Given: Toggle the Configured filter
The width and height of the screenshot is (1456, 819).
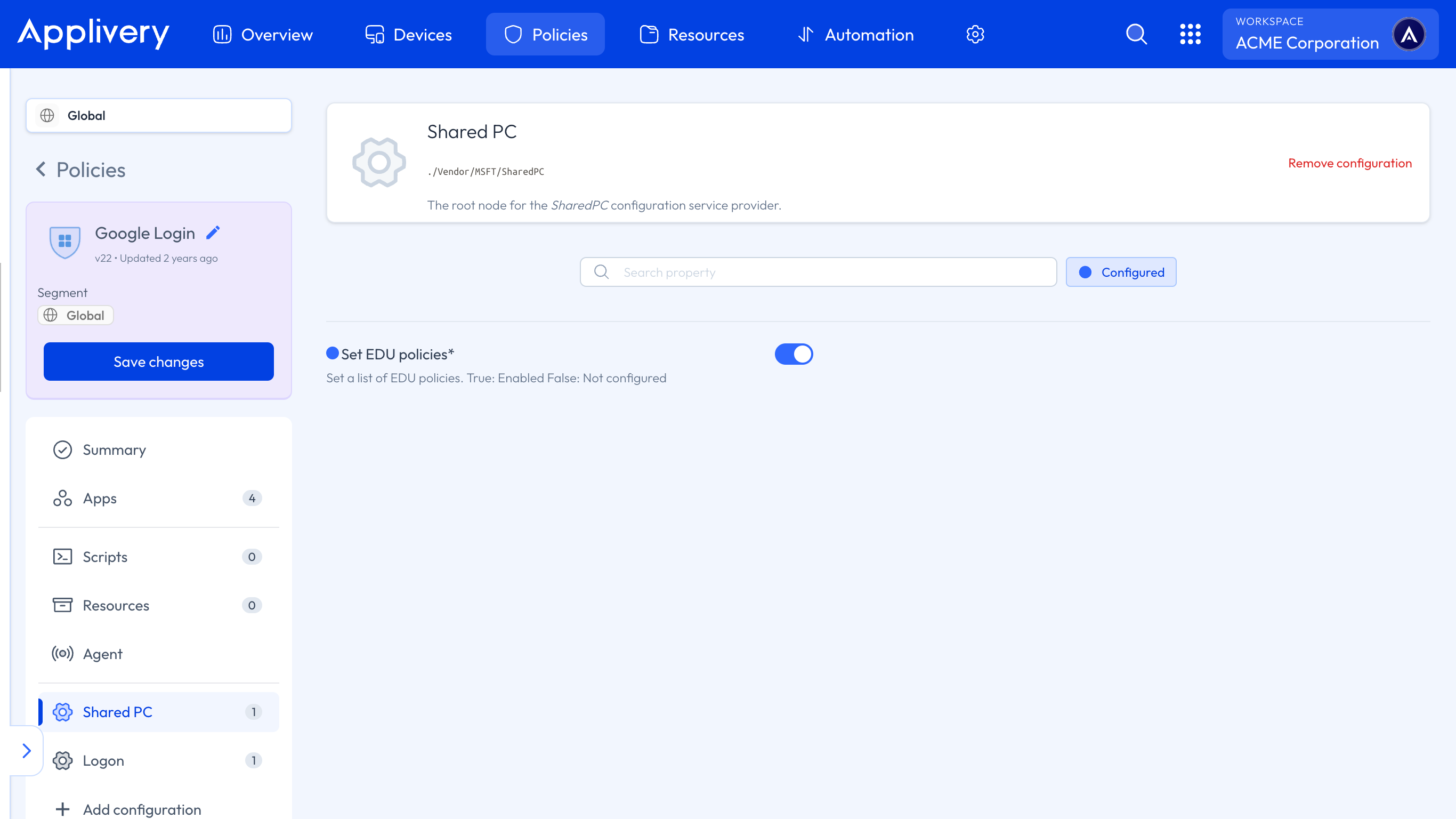Looking at the screenshot, I should coord(1121,271).
